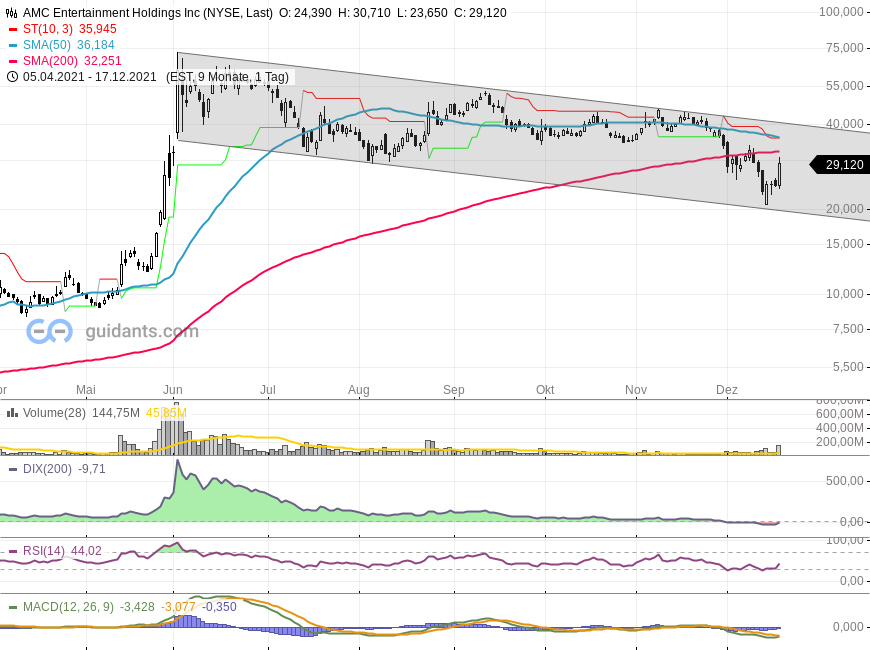Screen dimensions: 870x650
Task: Click the EST, 9 Monate, 1 Tag label
Action: (x=227, y=77)
